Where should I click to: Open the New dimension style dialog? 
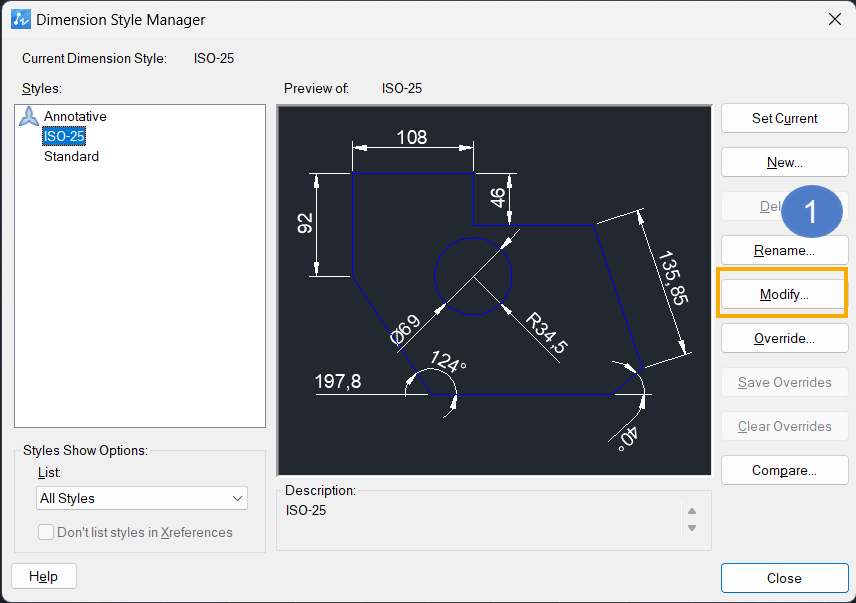click(784, 163)
